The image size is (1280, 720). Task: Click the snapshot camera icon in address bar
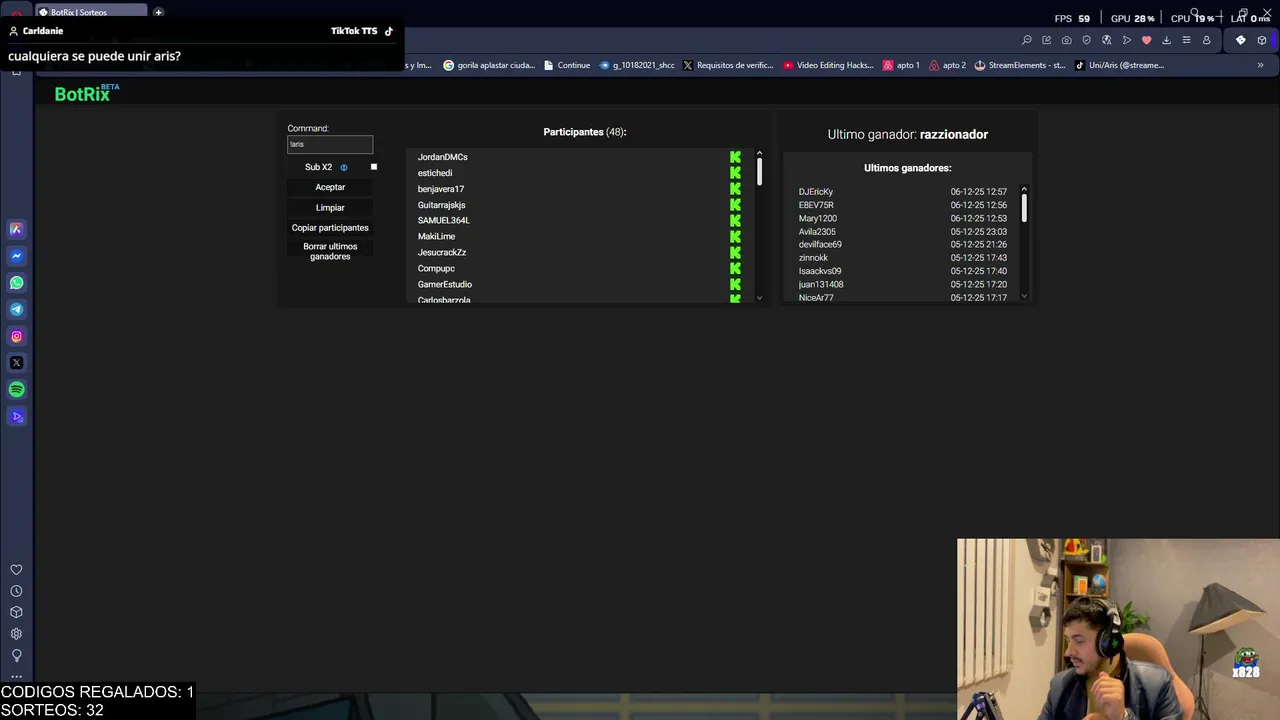click(1066, 40)
